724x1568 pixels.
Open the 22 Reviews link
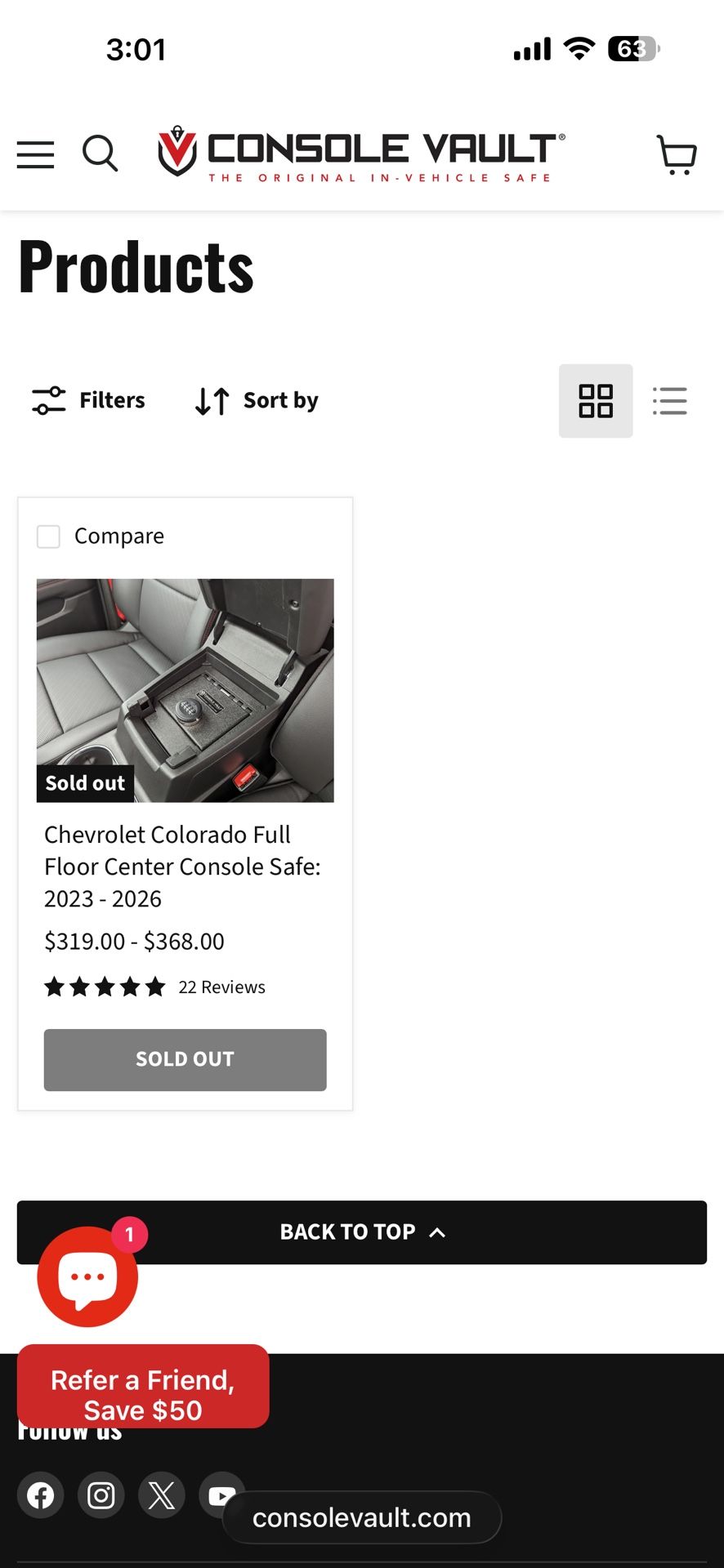221,987
